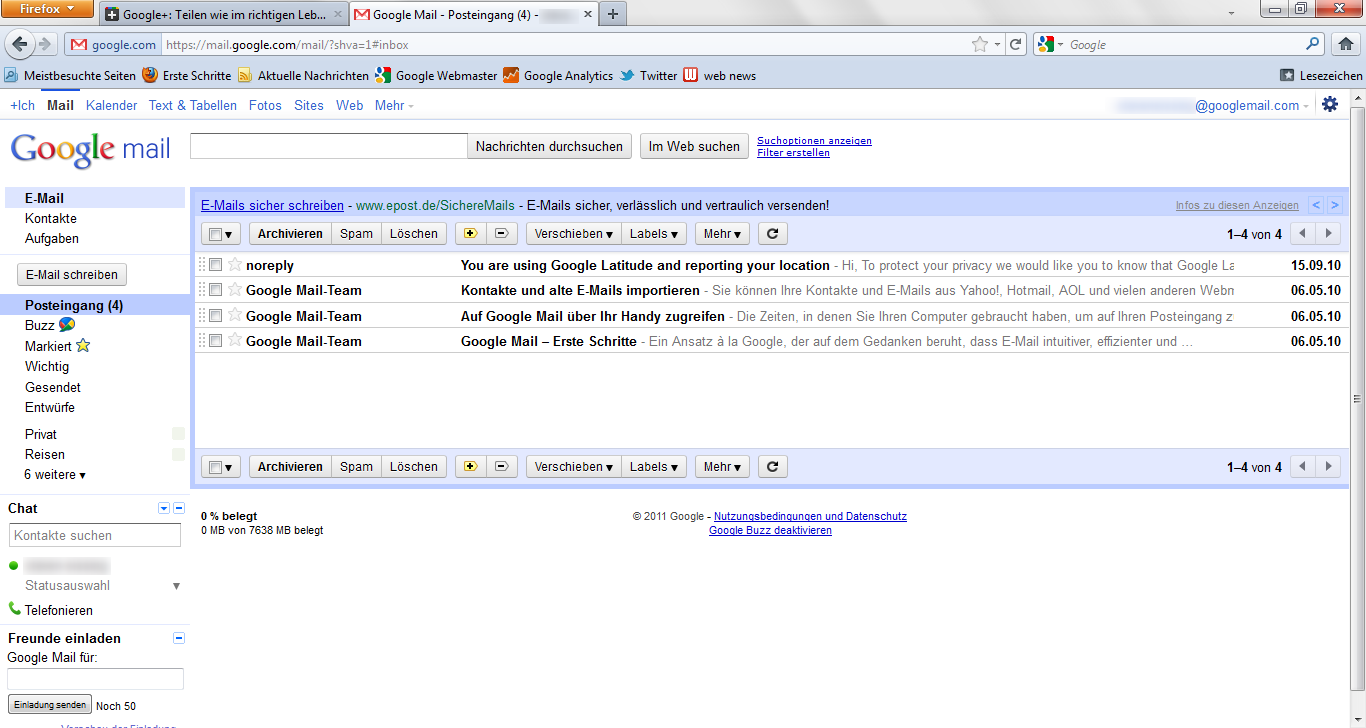Check the checkbox of the noreply email
The width and height of the screenshot is (1366, 728).
click(x=215, y=265)
